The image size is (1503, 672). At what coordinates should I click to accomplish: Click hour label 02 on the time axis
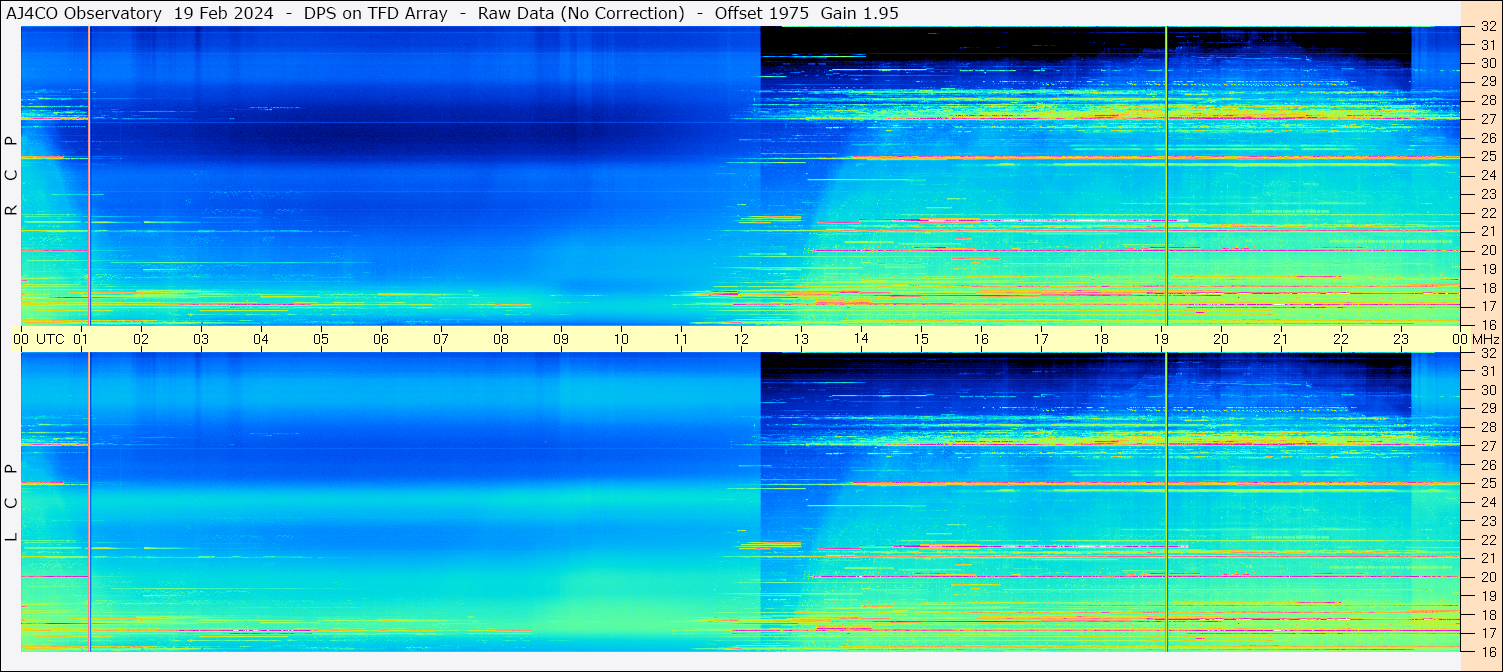(141, 339)
